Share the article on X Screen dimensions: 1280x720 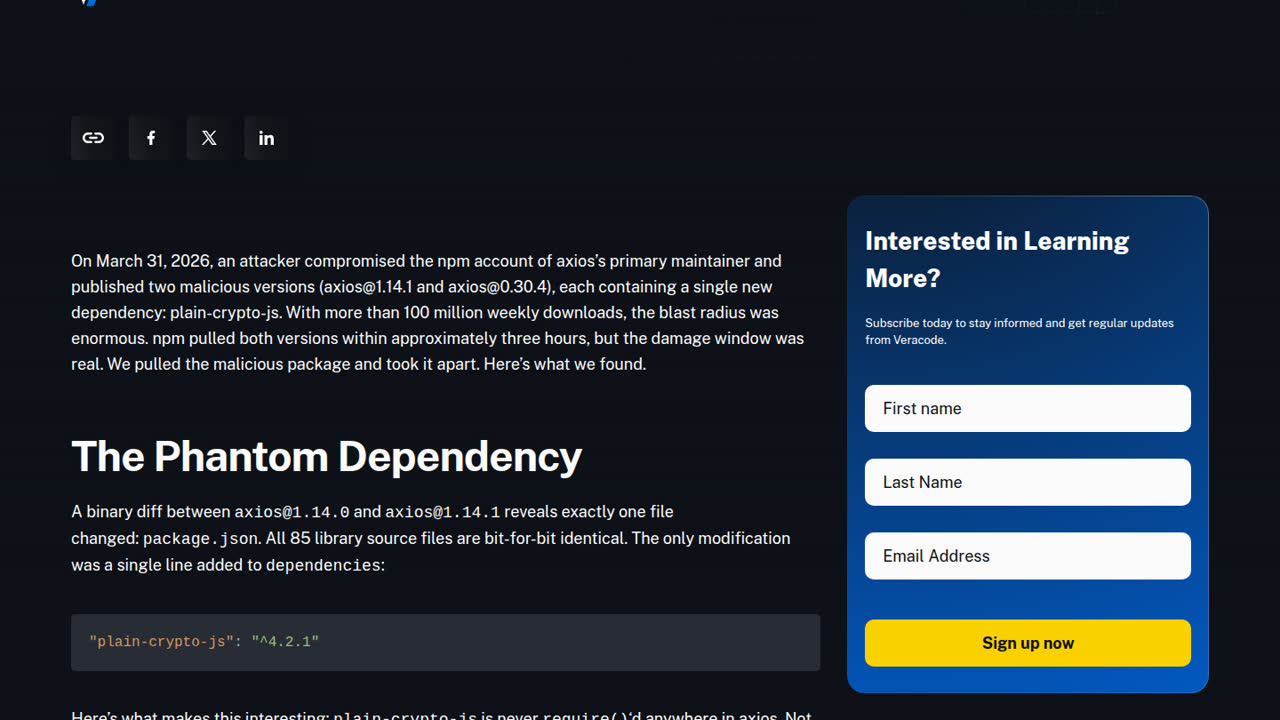209,138
